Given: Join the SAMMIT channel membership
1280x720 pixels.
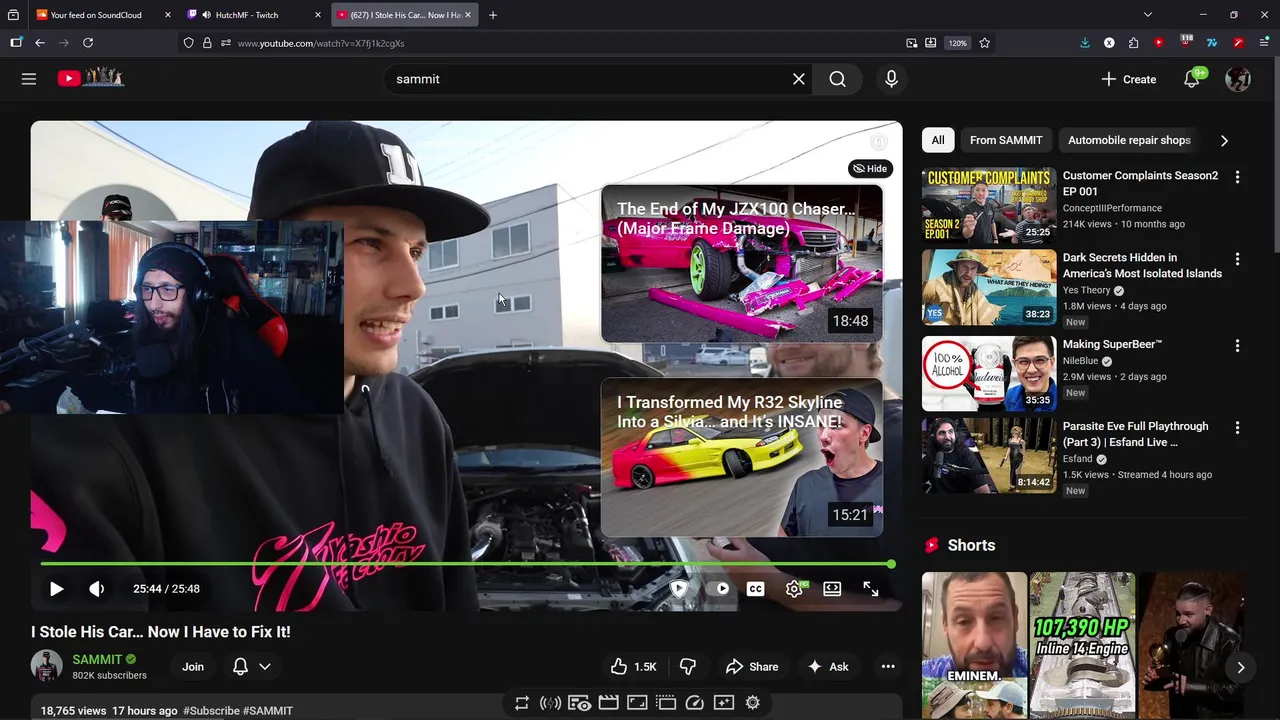Looking at the screenshot, I should coord(193,667).
